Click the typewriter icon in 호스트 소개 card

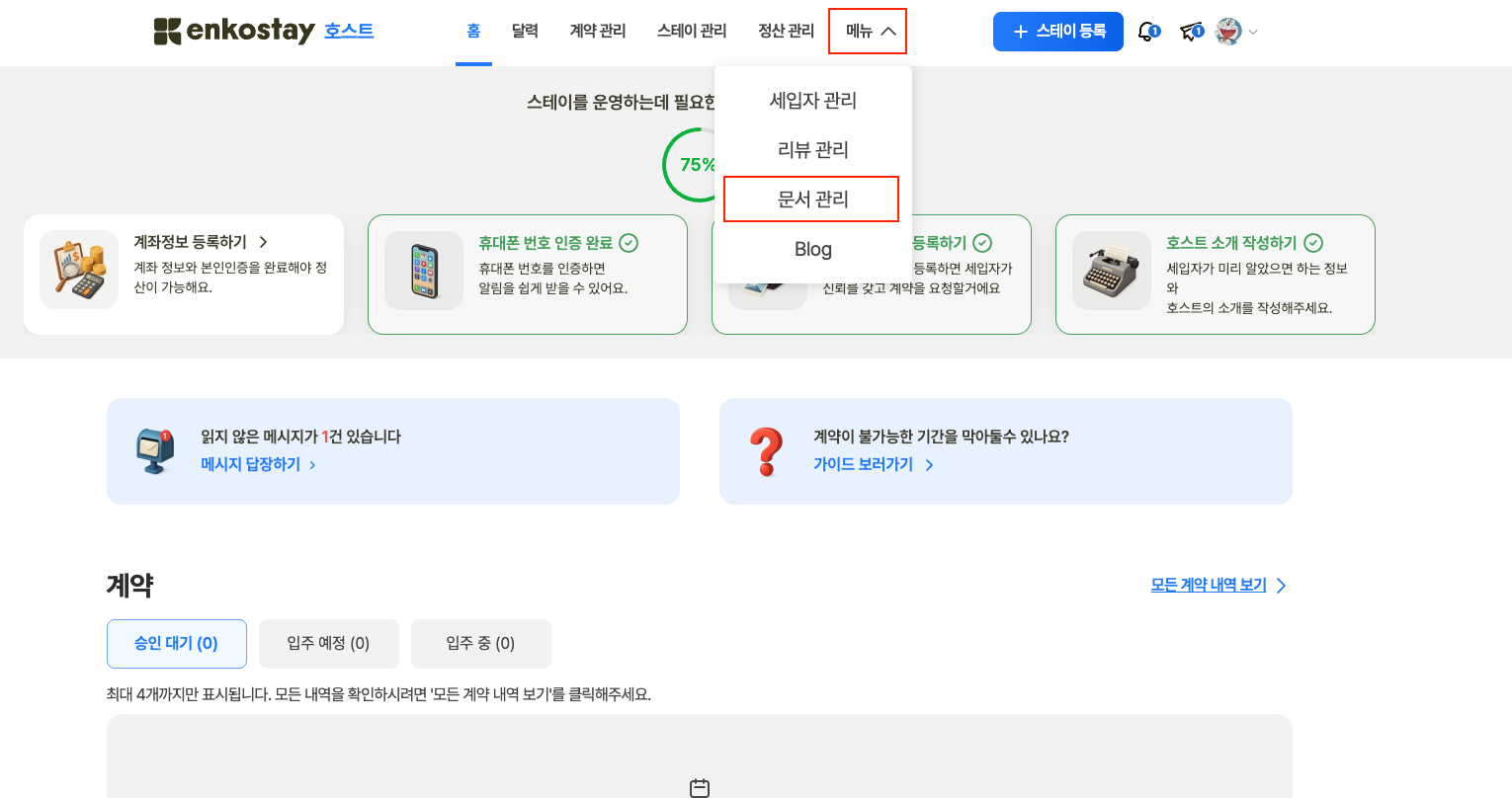1112,271
